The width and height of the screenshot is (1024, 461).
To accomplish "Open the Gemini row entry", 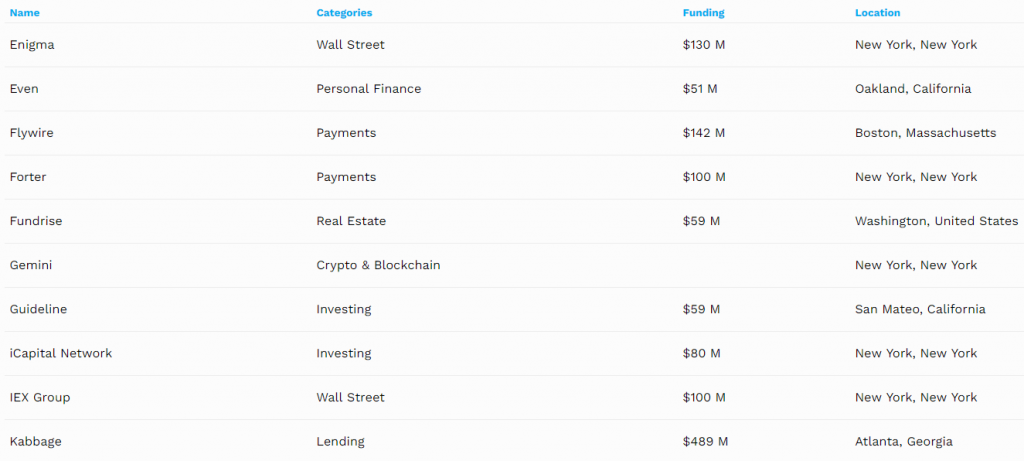I will (x=31, y=265).
